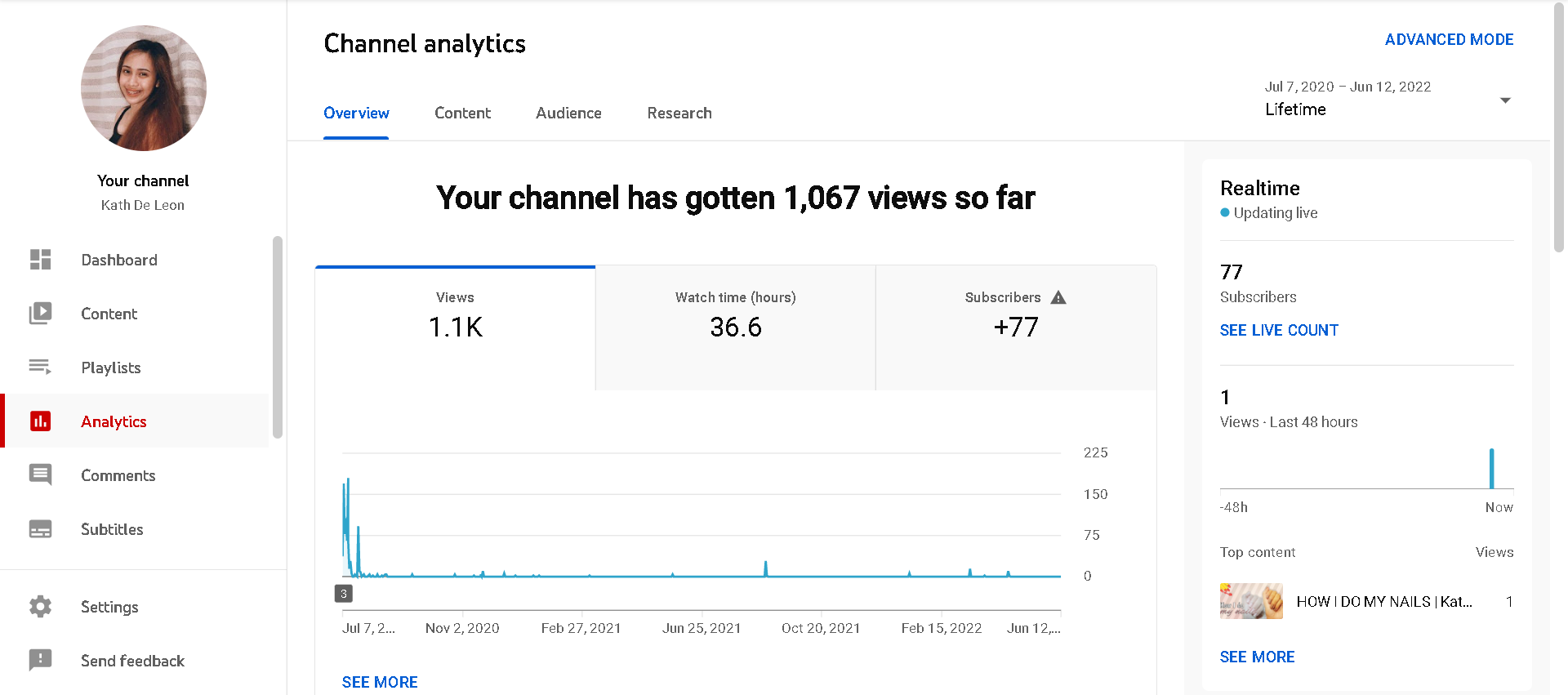
Task: Click the chart marker labeled 3
Action: 344,594
